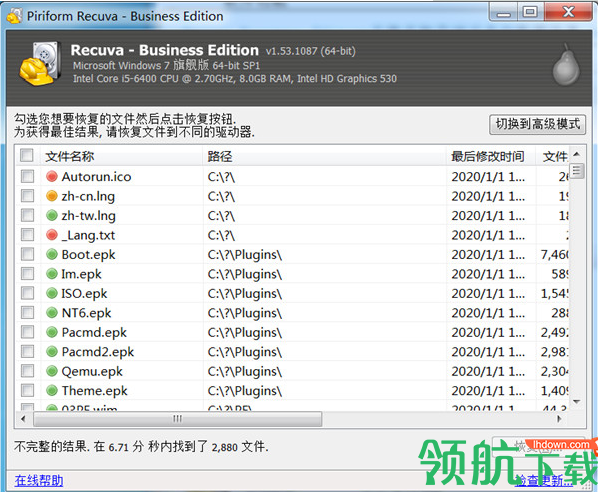Screen dimensions: 598x492
Task: Sort by 文件名称 column header
Action: pyautogui.click(x=121, y=156)
